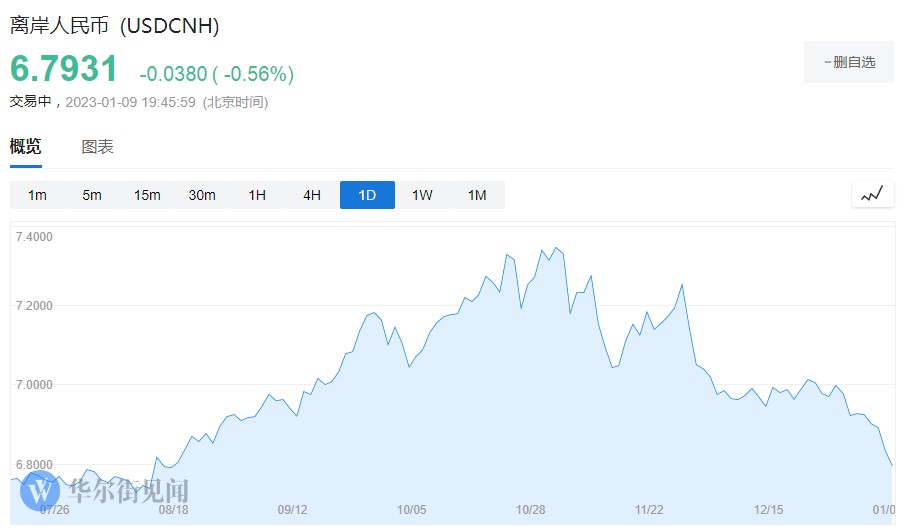Click the 09/12 date axis label
This screenshot has height=529, width=903.
pyautogui.click(x=292, y=510)
